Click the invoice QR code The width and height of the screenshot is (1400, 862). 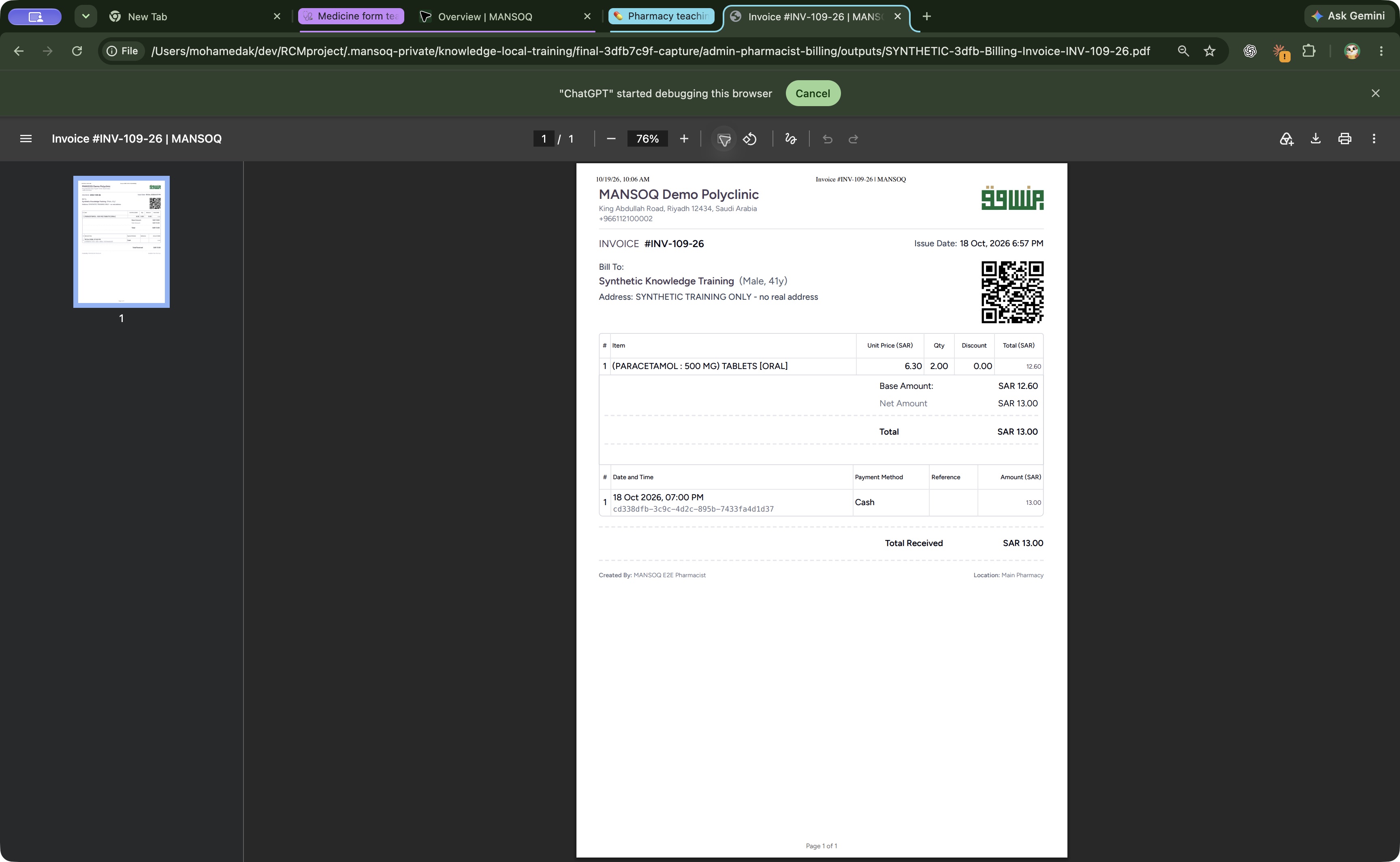[x=1012, y=292]
